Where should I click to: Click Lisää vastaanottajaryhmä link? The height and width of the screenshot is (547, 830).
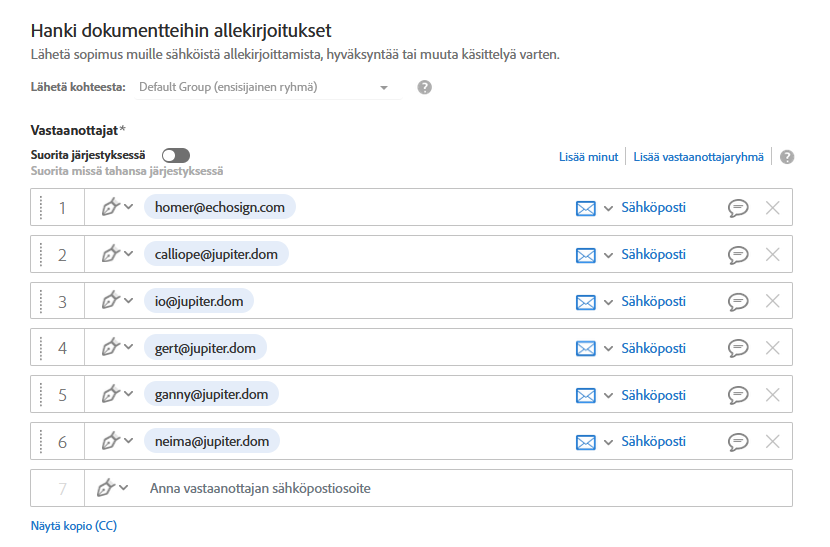point(698,157)
